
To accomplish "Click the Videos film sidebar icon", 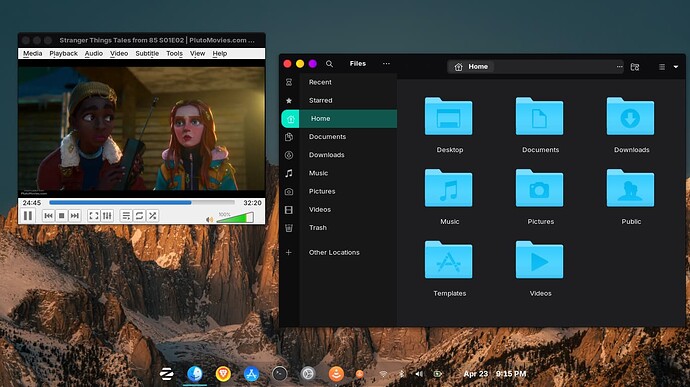I will coord(289,210).
